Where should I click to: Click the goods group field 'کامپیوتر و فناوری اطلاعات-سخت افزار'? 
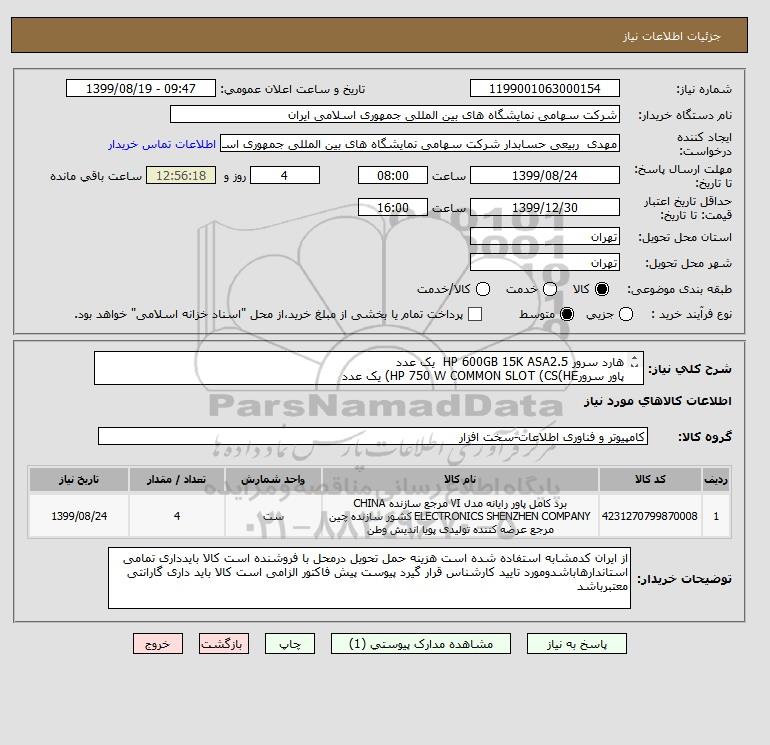373,436
